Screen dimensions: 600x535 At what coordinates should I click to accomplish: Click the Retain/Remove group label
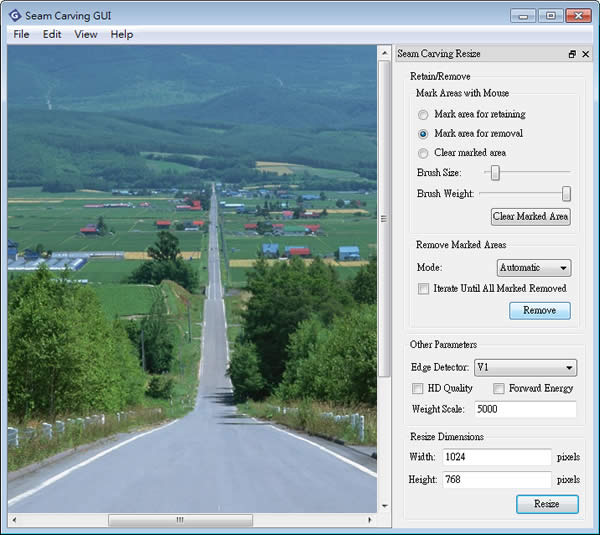coord(440,77)
